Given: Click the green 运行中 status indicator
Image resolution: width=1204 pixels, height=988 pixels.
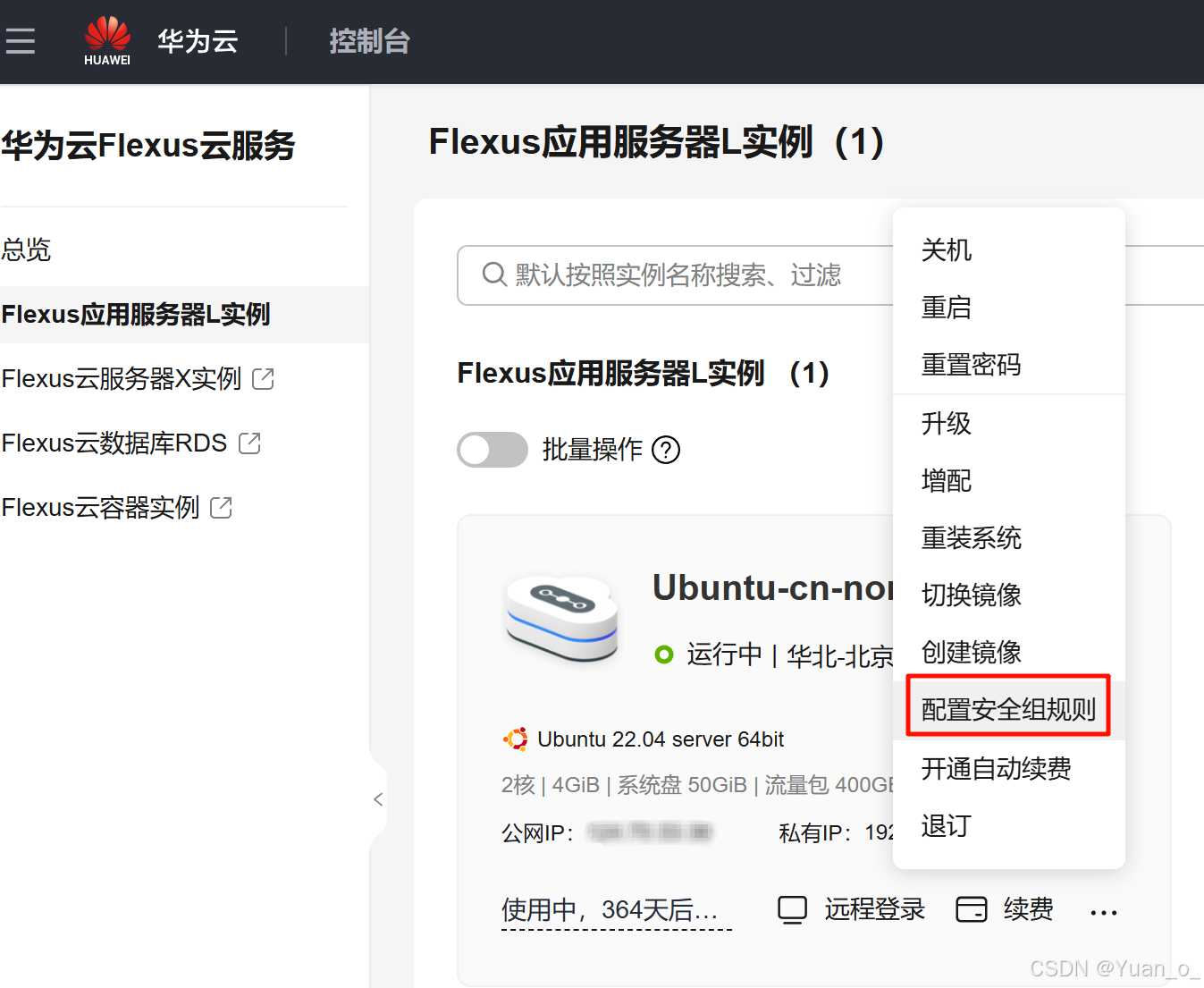Looking at the screenshot, I should pos(664,654).
